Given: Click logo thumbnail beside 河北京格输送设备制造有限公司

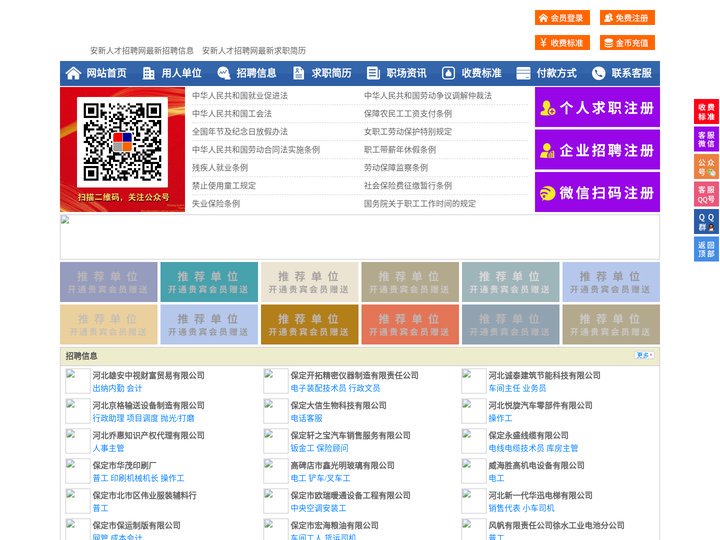Looking at the screenshot, I should click(x=78, y=411).
